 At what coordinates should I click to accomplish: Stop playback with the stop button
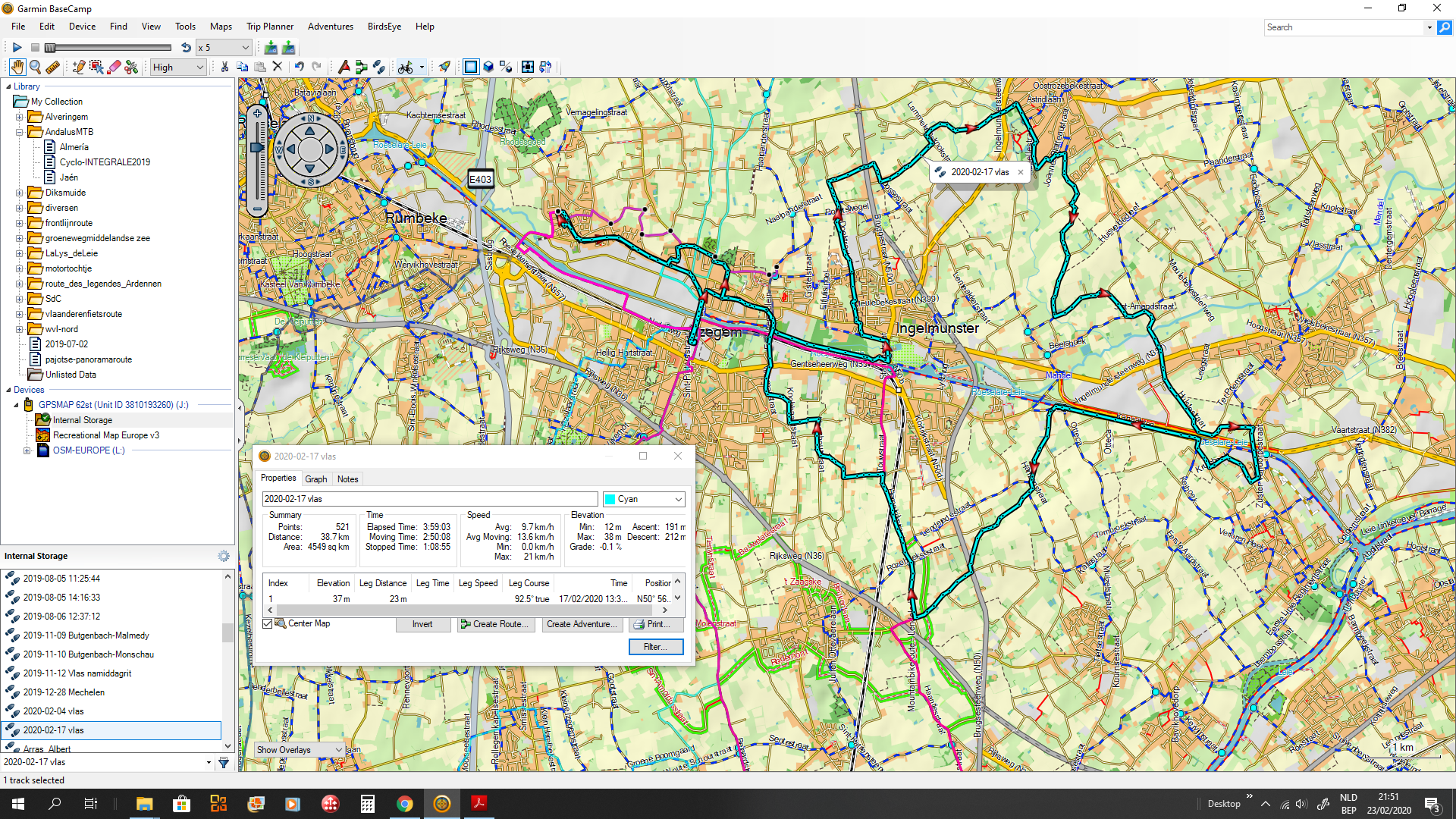[35, 47]
